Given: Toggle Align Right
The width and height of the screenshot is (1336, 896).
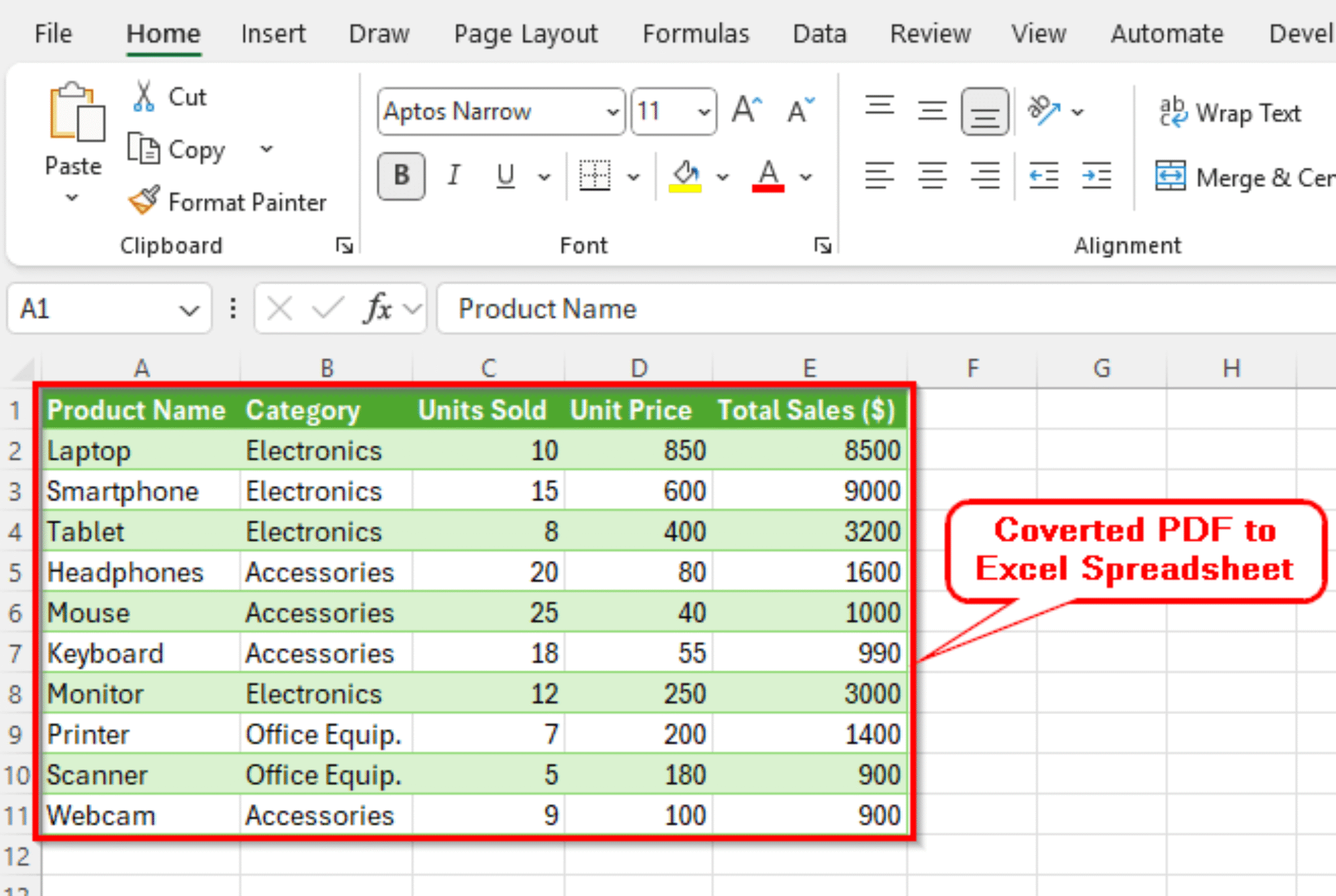Looking at the screenshot, I should [x=984, y=176].
